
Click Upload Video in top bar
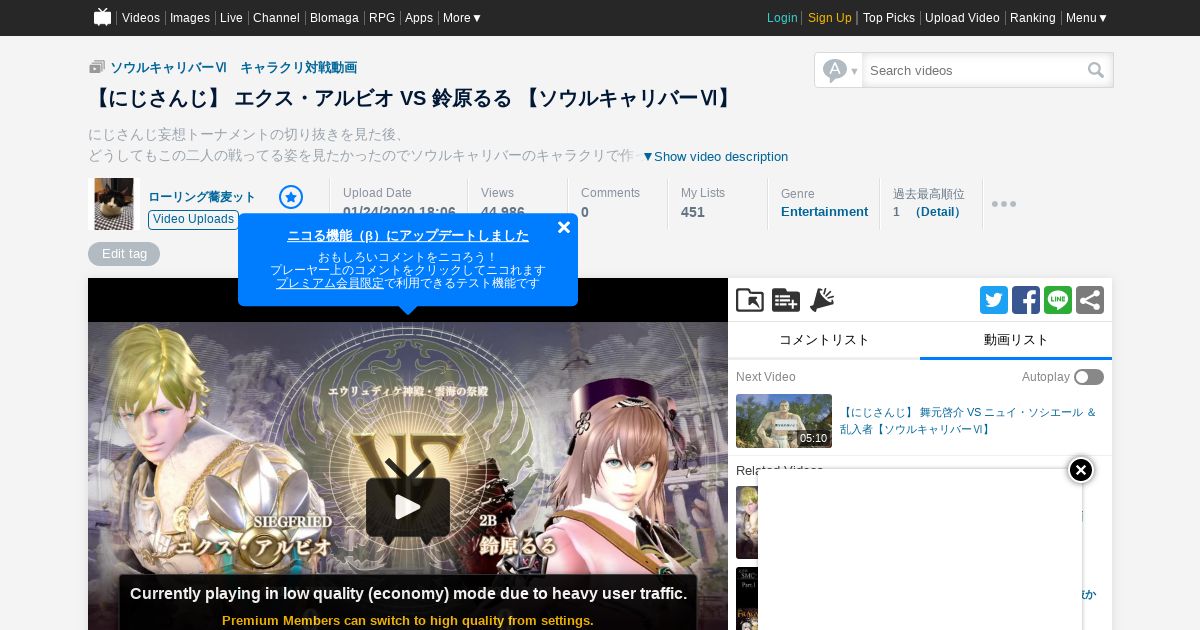point(962,18)
